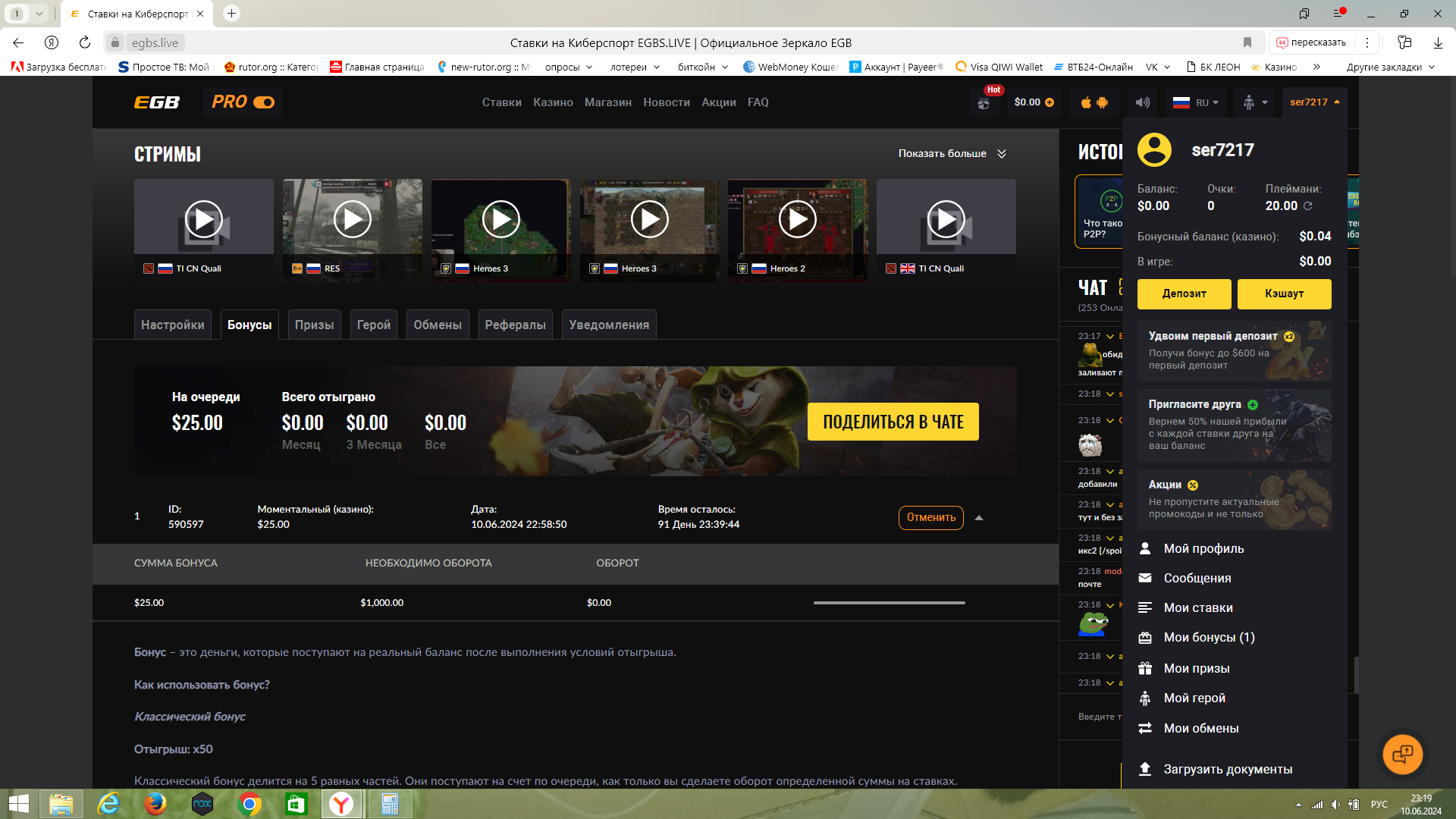
Task: Open Мои призы gift menu entry
Action: (x=1197, y=668)
